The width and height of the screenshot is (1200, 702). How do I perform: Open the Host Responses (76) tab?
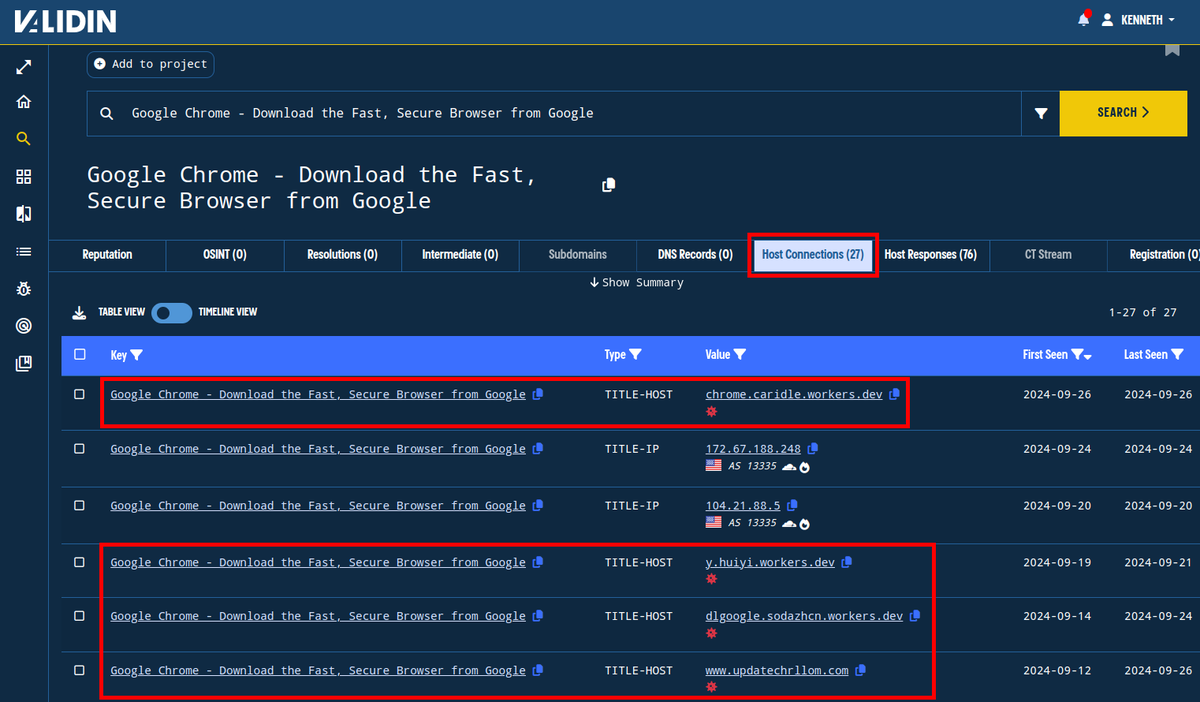(930, 255)
